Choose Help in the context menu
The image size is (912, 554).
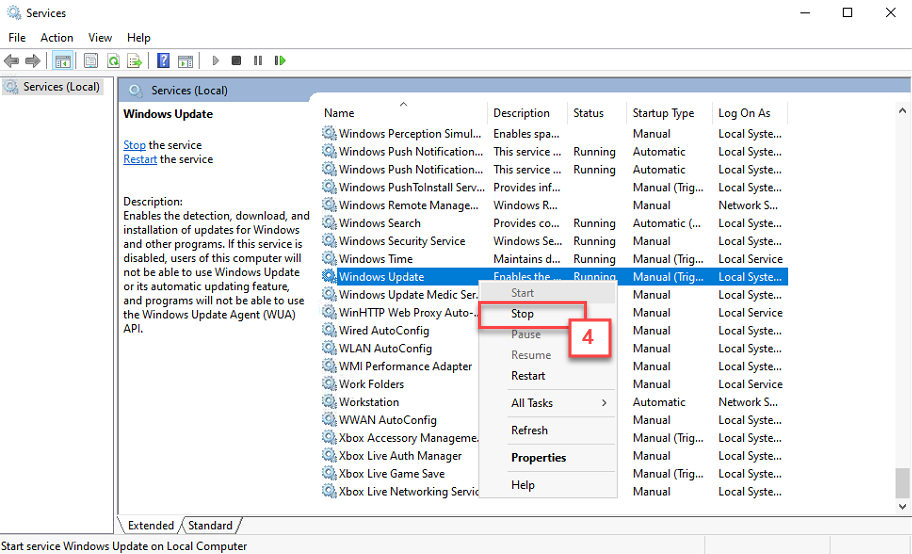pos(547,485)
